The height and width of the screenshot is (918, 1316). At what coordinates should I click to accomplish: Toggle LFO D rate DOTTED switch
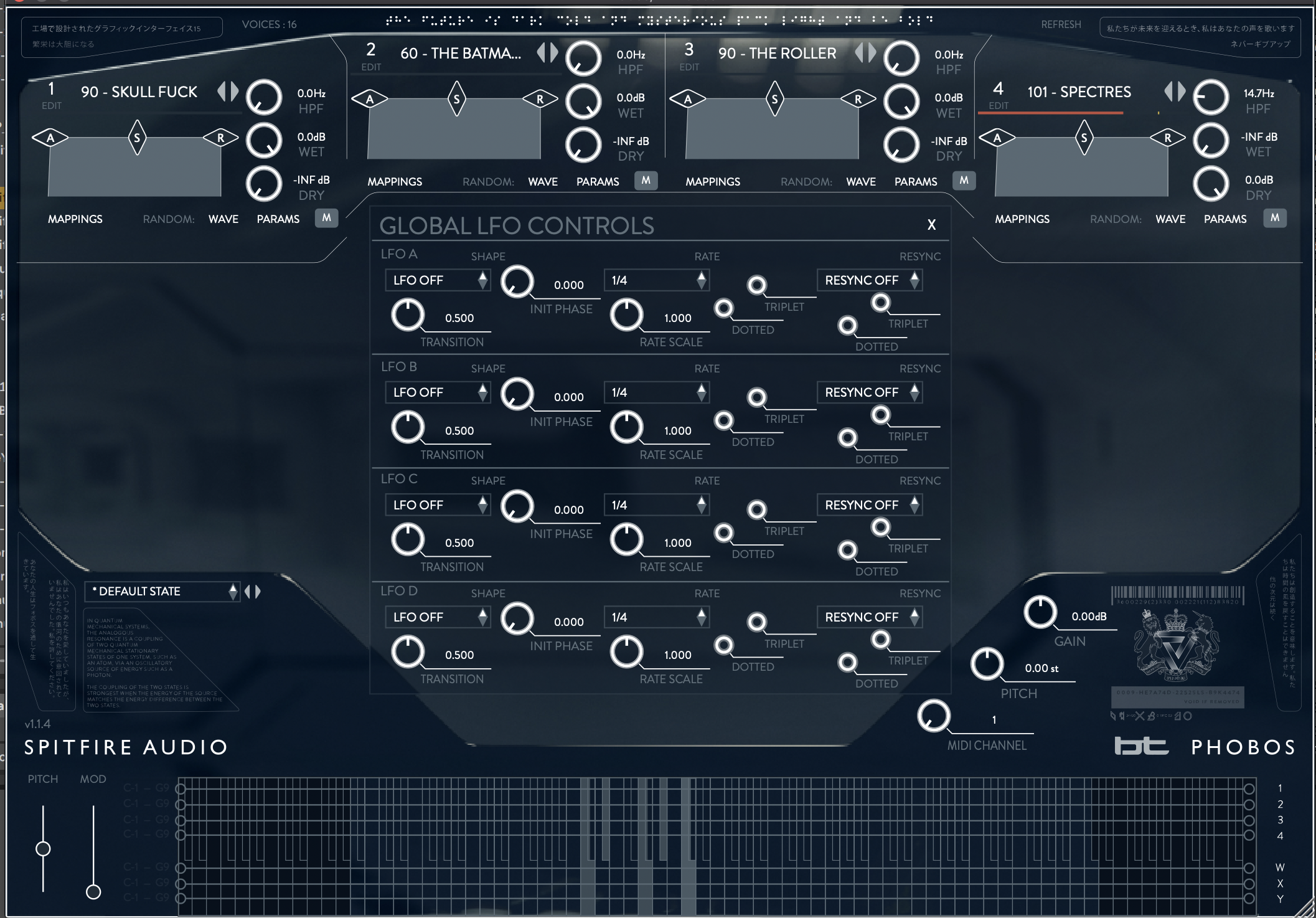click(x=724, y=645)
